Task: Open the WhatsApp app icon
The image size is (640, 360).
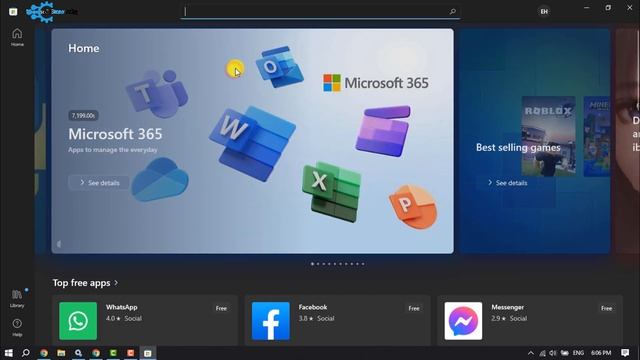Action: point(78,321)
